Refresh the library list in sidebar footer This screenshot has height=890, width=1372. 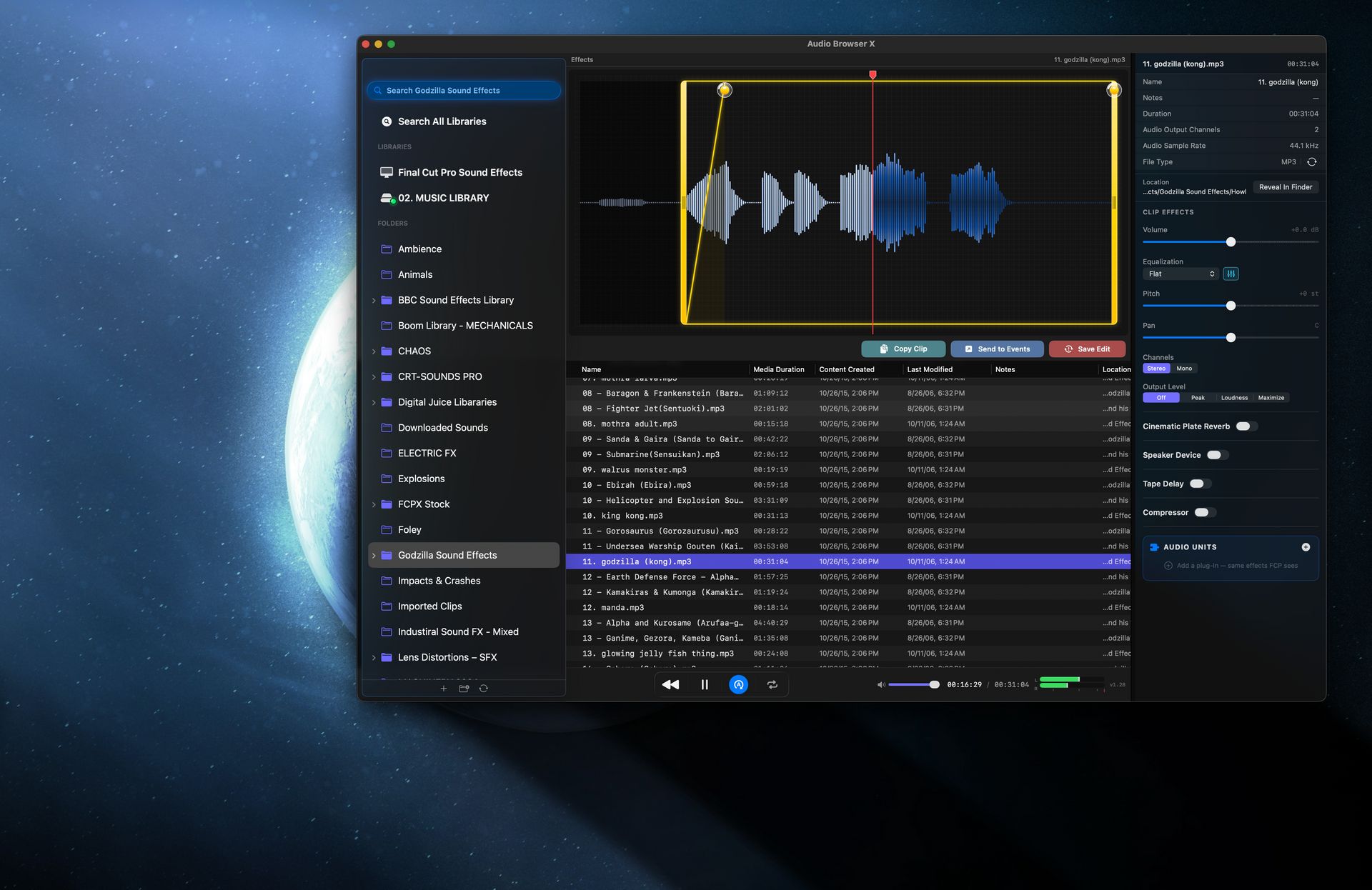(x=484, y=689)
